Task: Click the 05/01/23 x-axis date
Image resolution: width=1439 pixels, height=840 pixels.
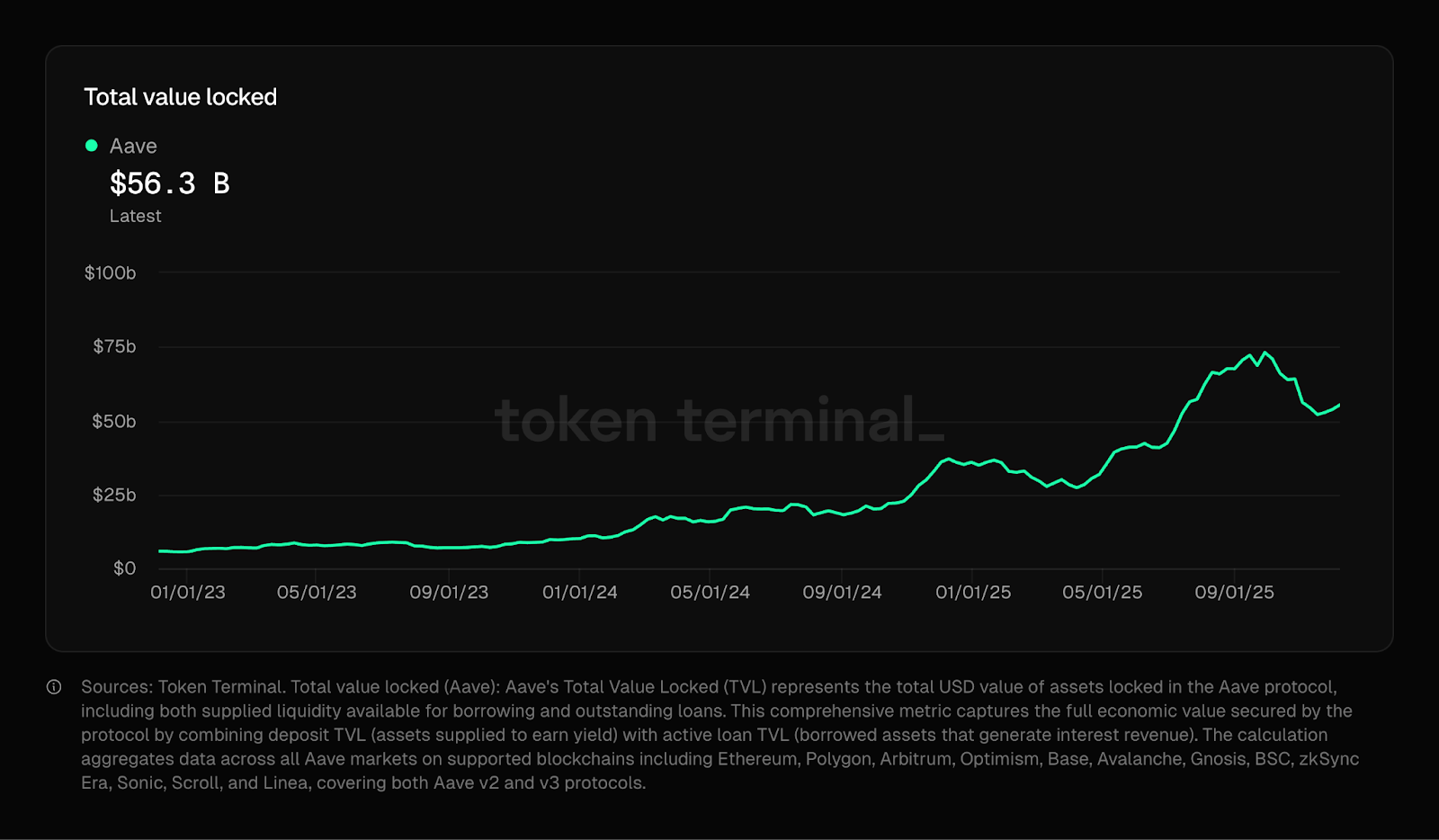Action: coord(317,592)
